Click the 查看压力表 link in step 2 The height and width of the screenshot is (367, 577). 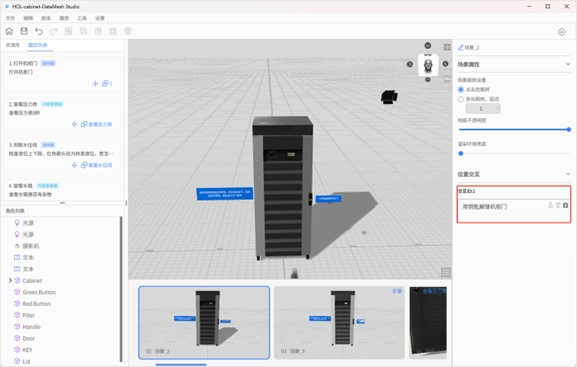click(x=100, y=124)
